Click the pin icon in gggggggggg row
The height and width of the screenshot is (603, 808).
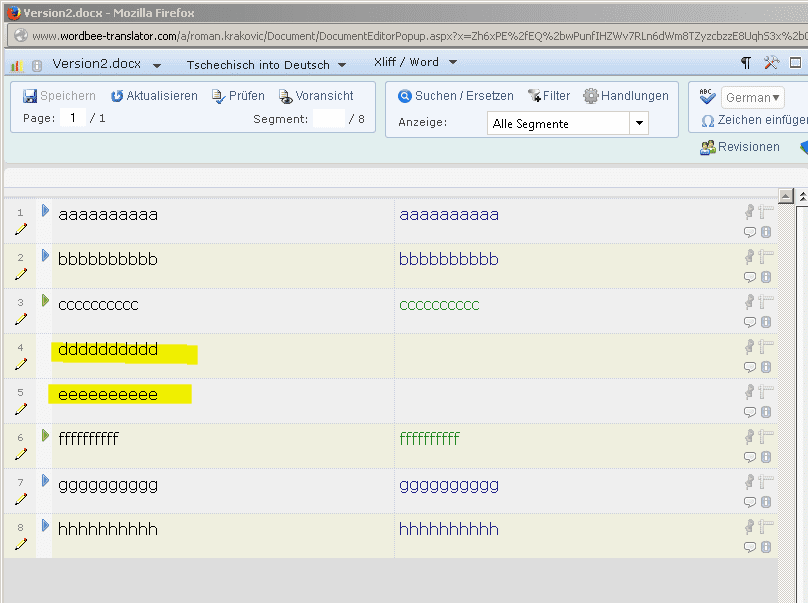pos(750,481)
